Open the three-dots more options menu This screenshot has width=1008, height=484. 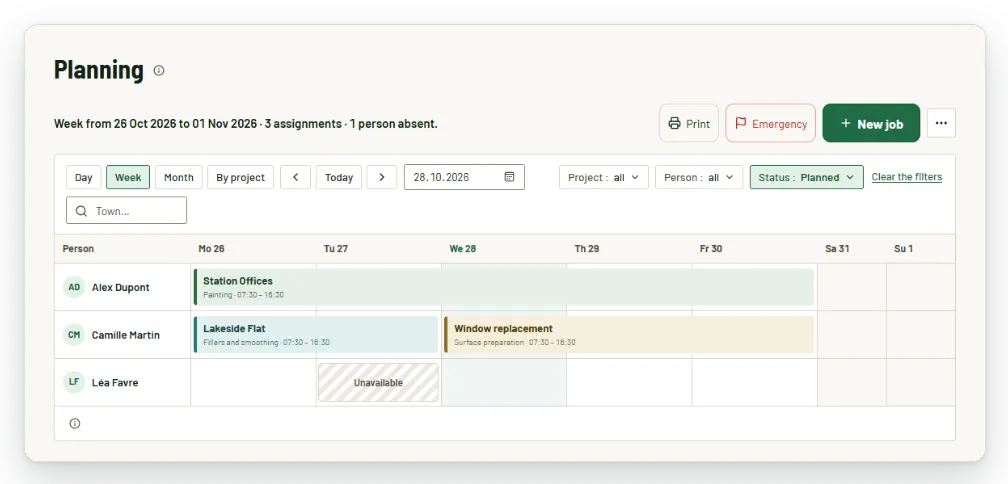pyautogui.click(x=941, y=123)
